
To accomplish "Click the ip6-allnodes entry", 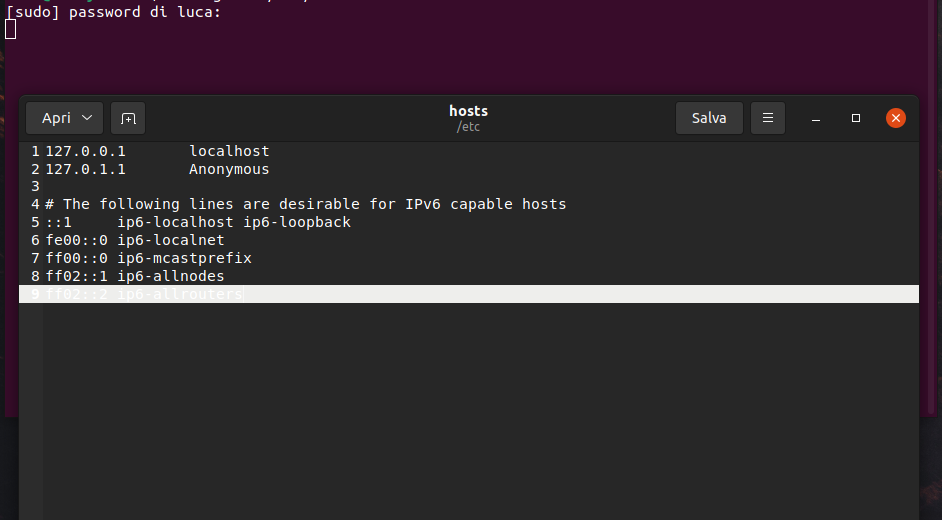I will click(170, 276).
